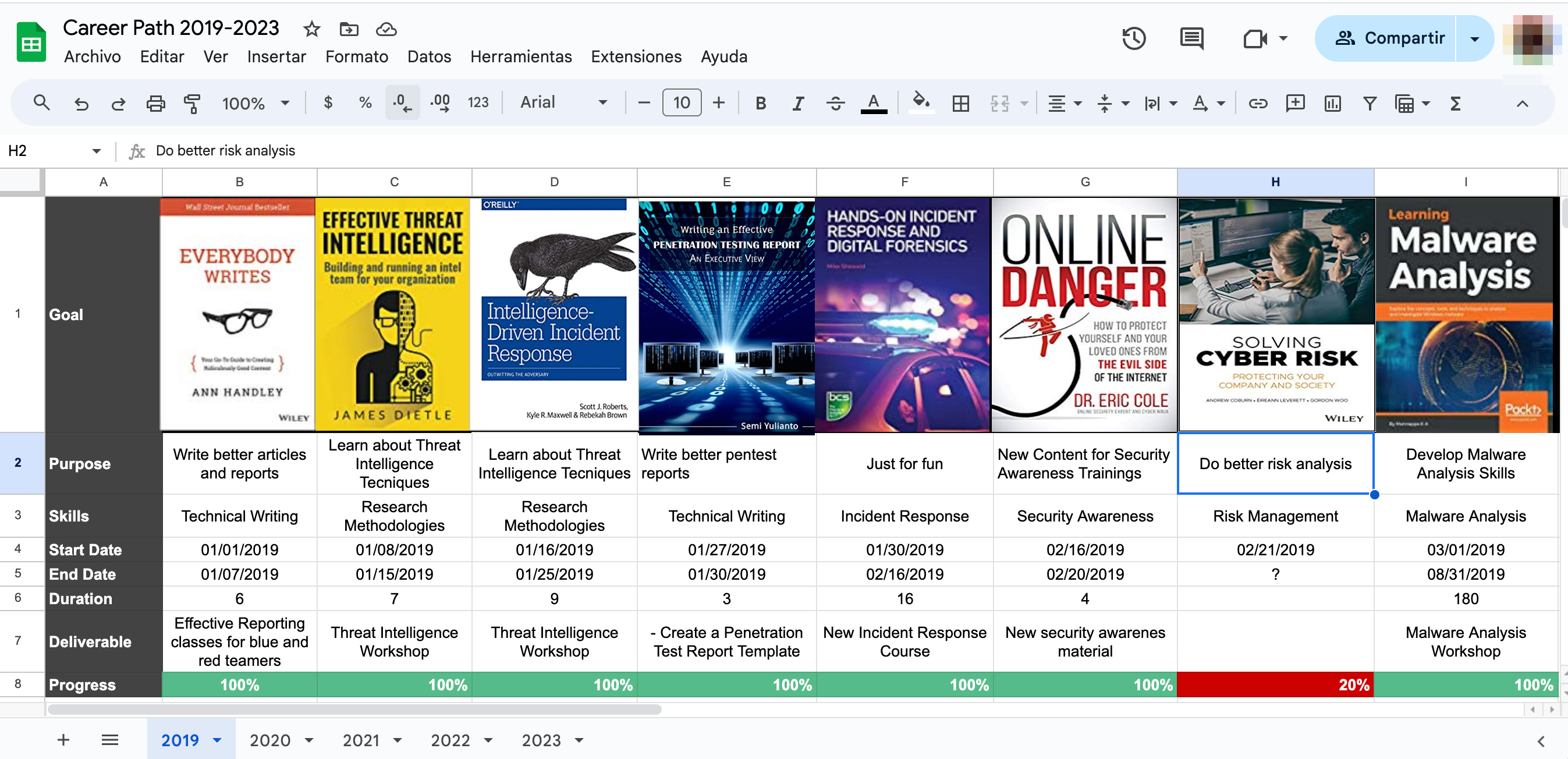Image resolution: width=1568 pixels, height=759 pixels.
Task: Expand the Arial font dropdown
Action: point(563,103)
